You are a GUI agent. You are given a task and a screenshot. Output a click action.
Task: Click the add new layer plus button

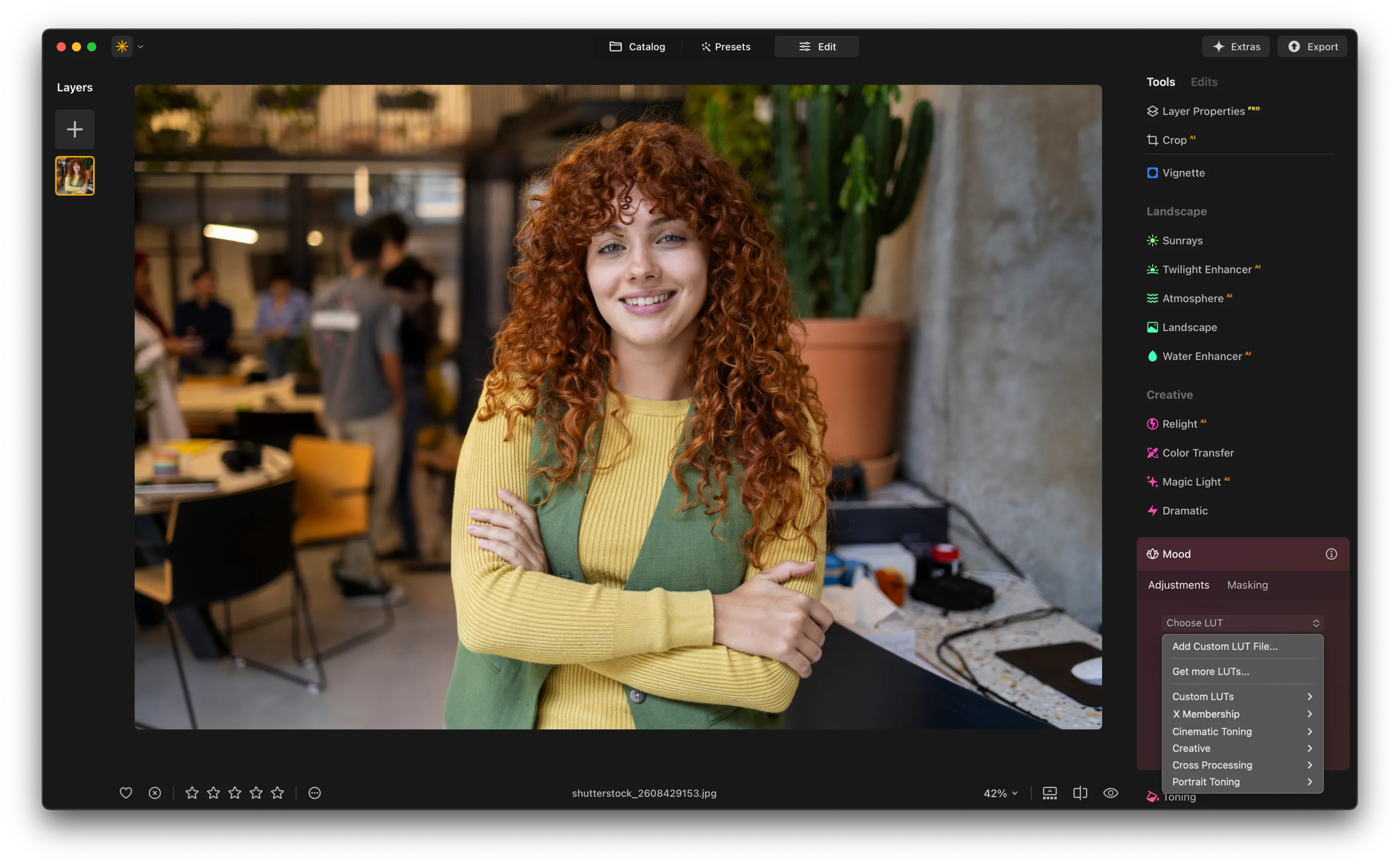point(74,130)
